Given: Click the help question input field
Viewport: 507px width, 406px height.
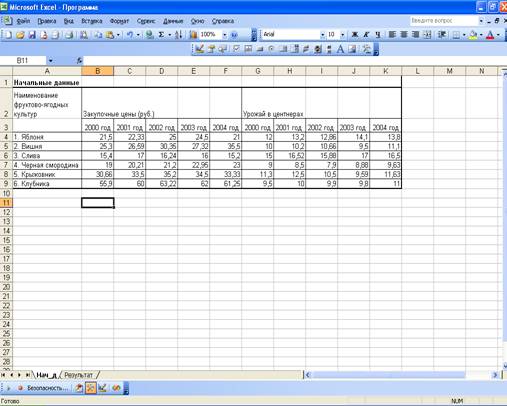Looking at the screenshot, I should pyautogui.click(x=444, y=21).
